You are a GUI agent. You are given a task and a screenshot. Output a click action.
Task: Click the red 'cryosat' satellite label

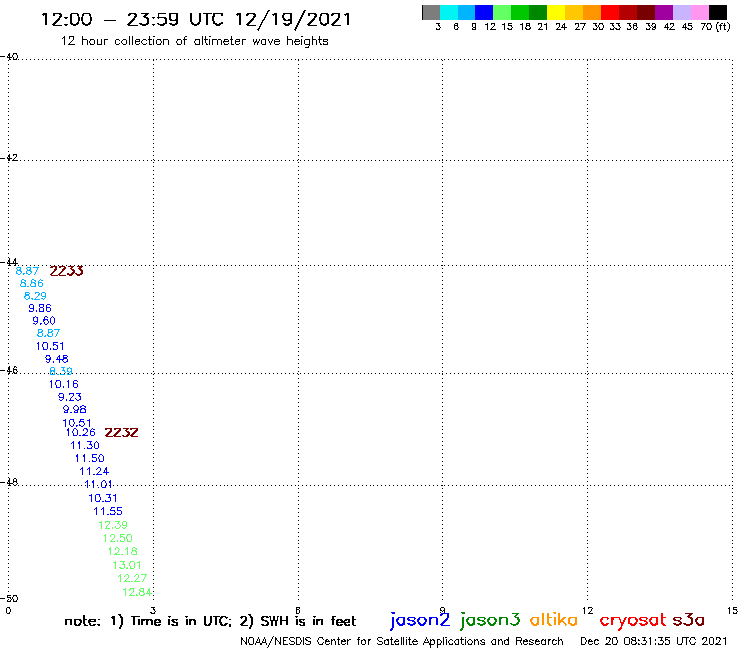click(633, 620)
